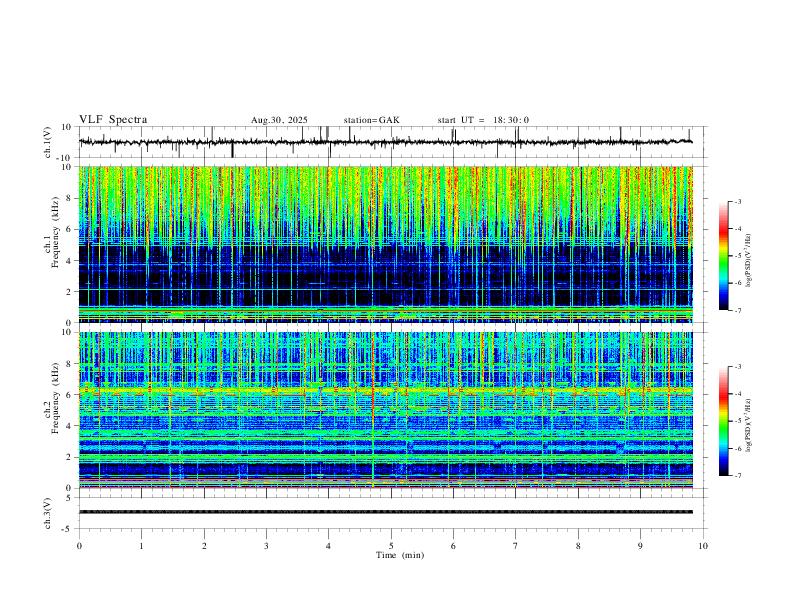Click the ch.1 PSD color scale bar
Screen dimensions: 792x612
click(723, 256)
